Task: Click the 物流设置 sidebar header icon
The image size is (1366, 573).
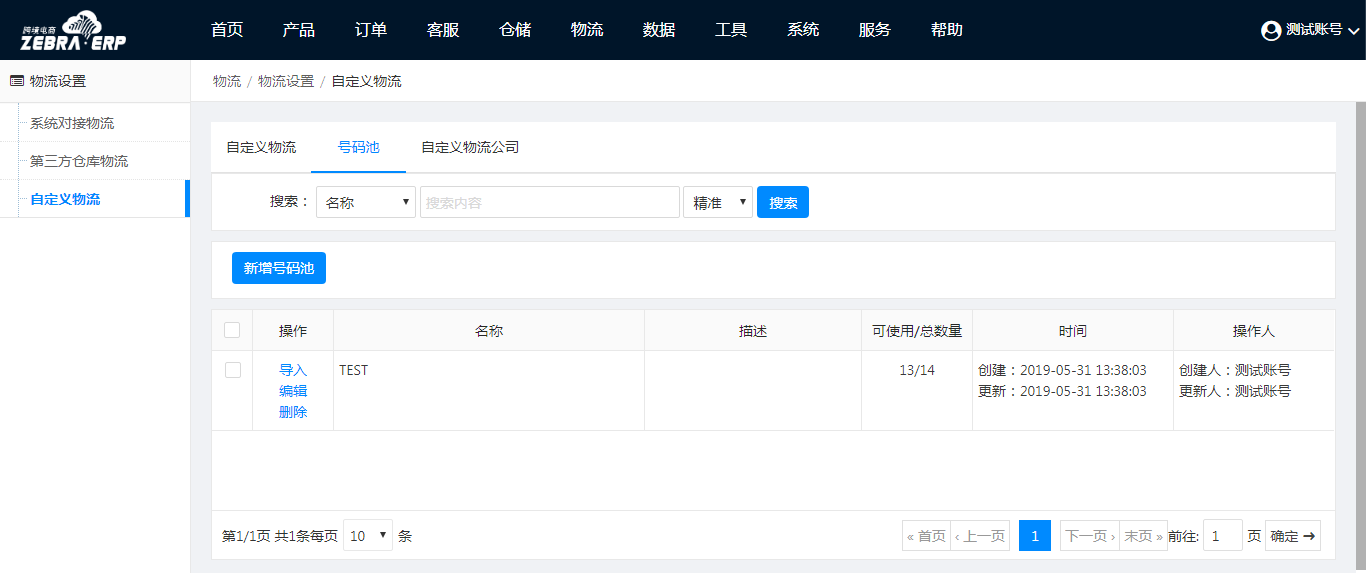Action: click(x=16, y=81)
